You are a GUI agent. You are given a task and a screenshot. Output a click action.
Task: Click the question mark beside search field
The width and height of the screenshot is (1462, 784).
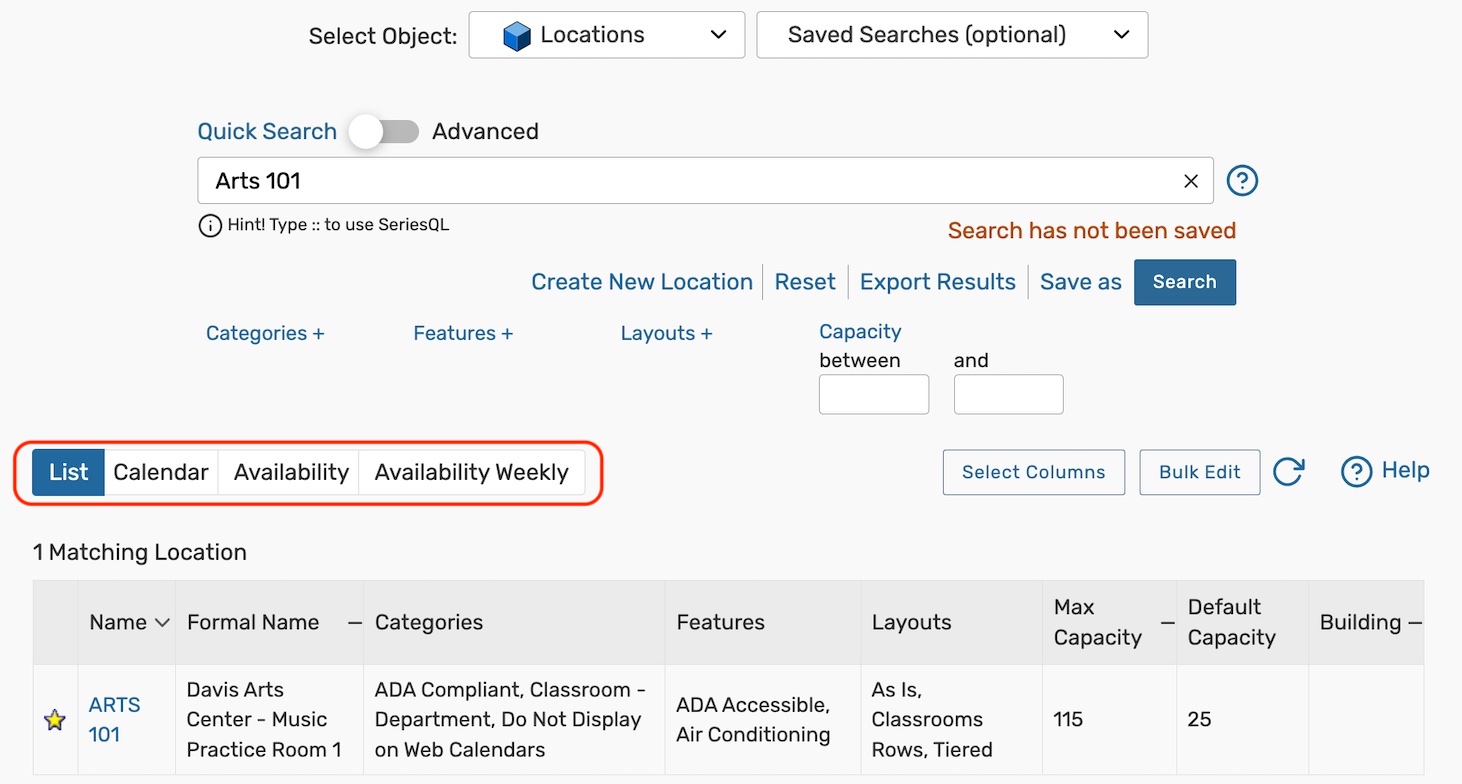coord(1241,181)
